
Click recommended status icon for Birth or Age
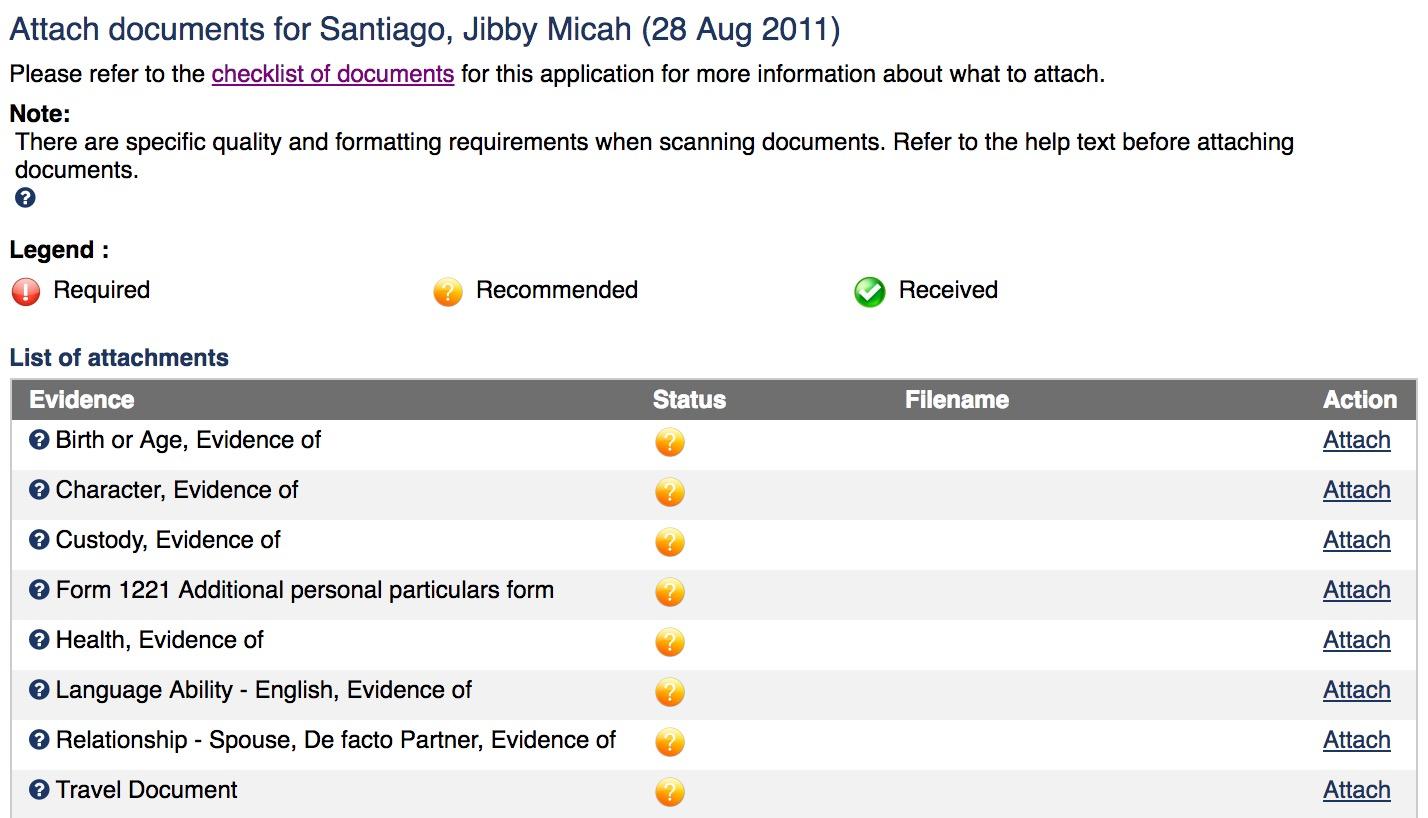point(670,442)
